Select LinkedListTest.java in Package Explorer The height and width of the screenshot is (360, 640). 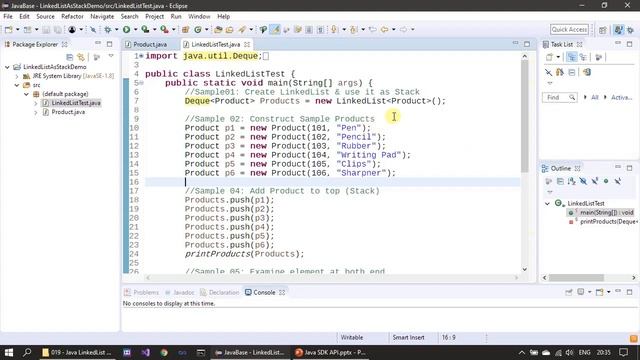pos(72,103)
